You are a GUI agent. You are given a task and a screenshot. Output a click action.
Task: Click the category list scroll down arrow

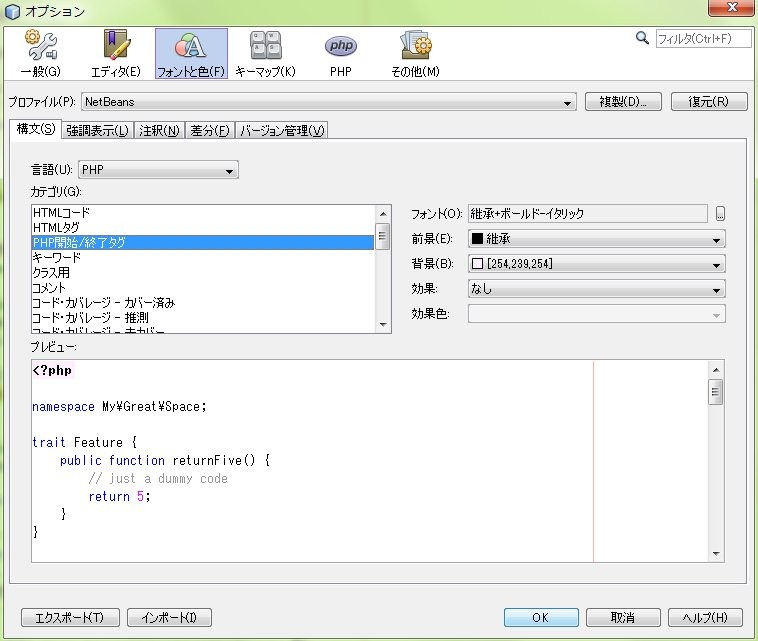point(383,324)
